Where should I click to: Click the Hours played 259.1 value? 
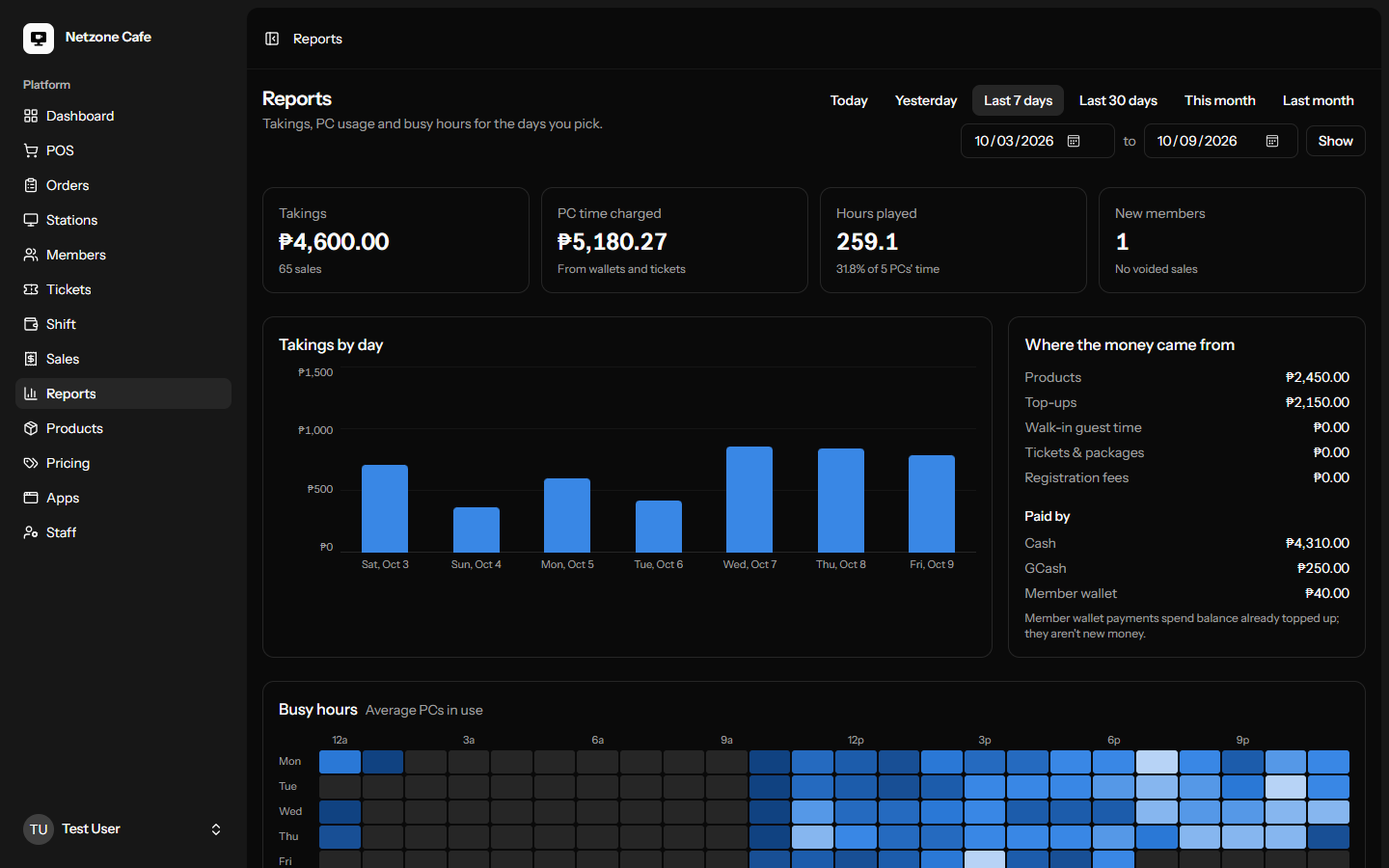[867, 242]
